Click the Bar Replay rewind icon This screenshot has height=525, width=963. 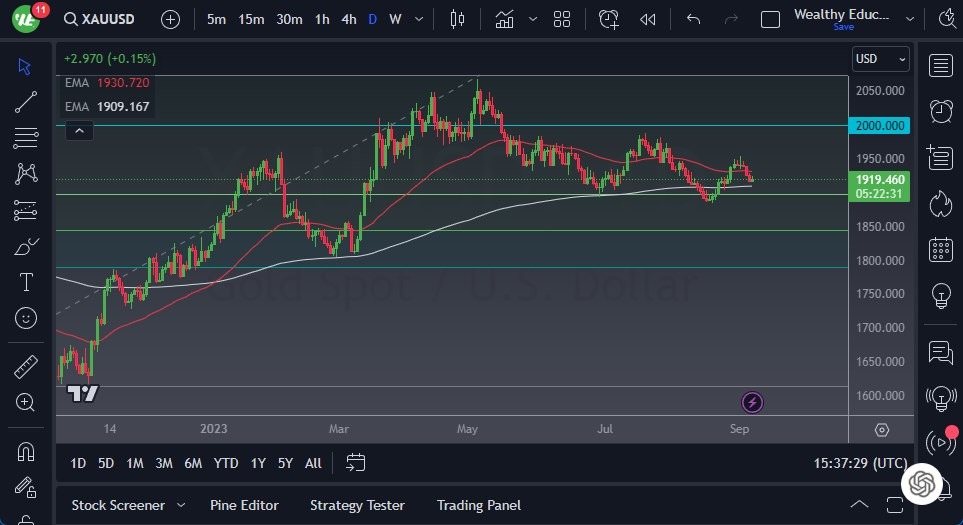pos(648,19)
